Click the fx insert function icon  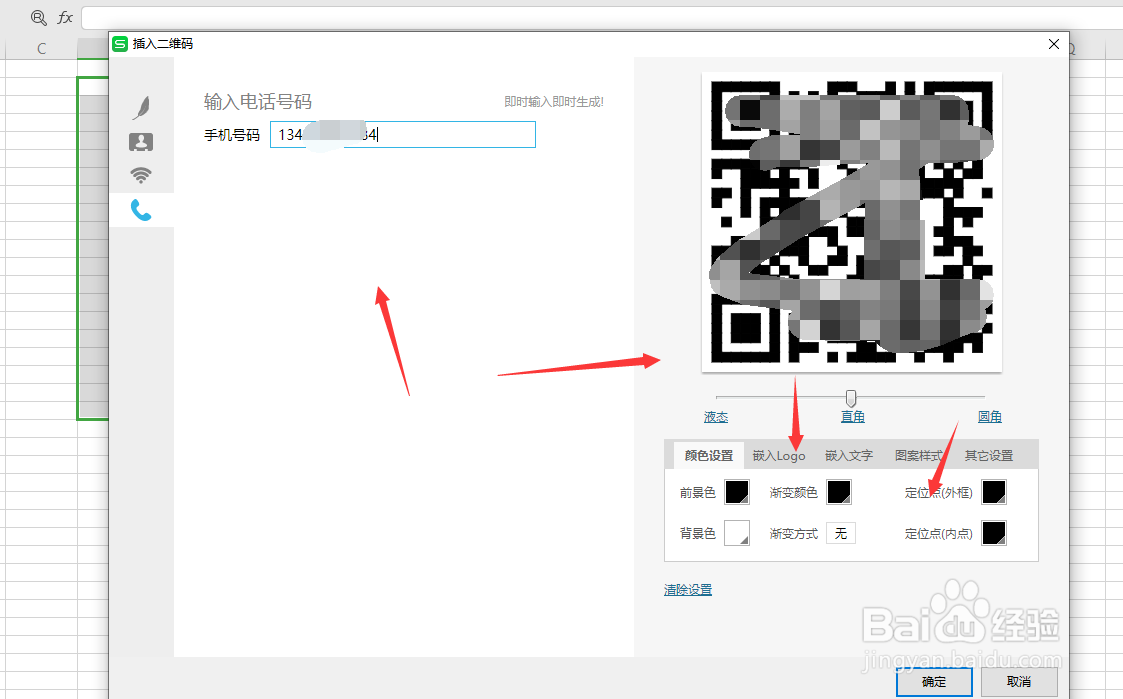pyautogui.click(x=65, y=18)
